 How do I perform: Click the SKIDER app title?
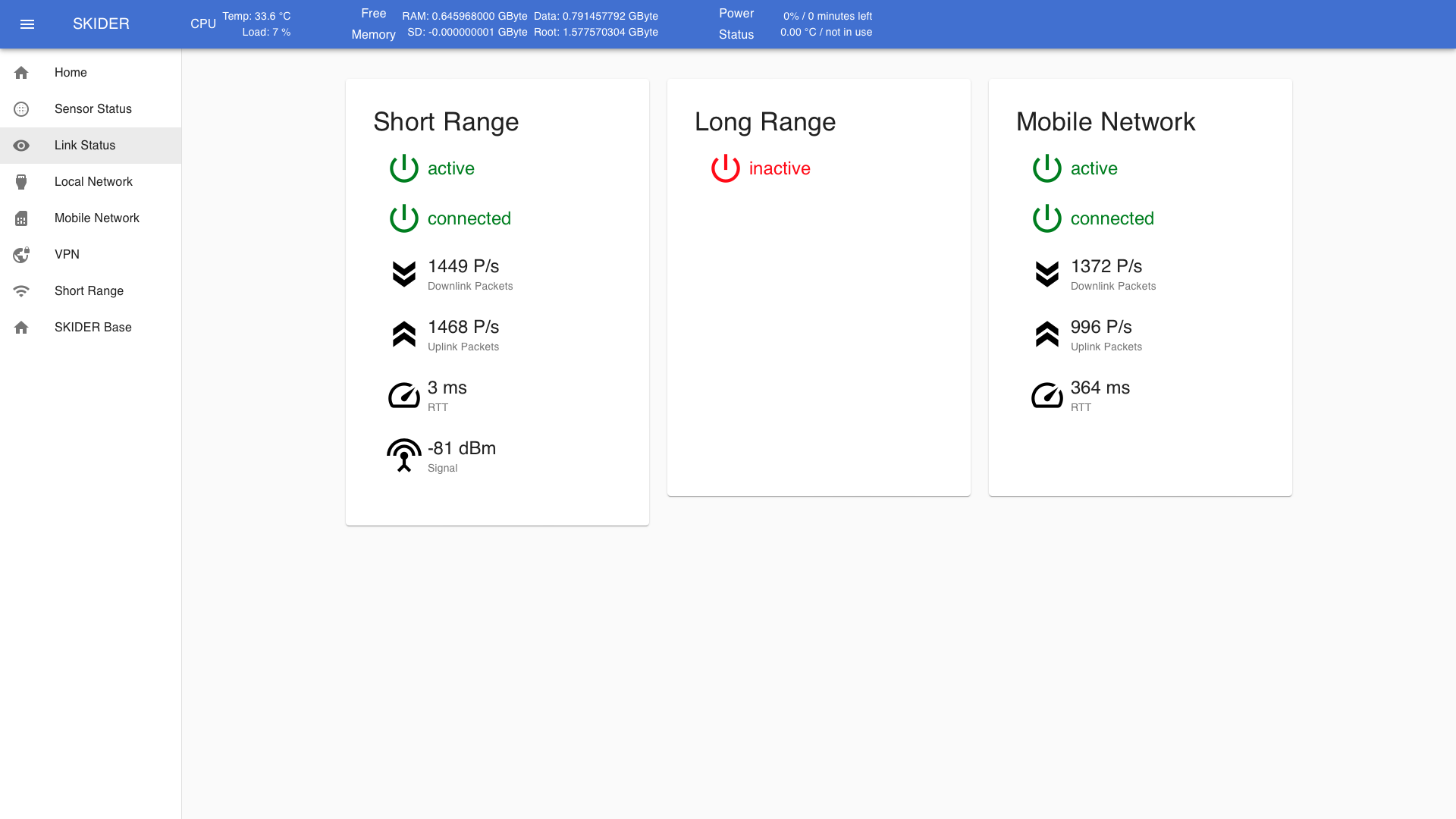(x=101, y=24)
